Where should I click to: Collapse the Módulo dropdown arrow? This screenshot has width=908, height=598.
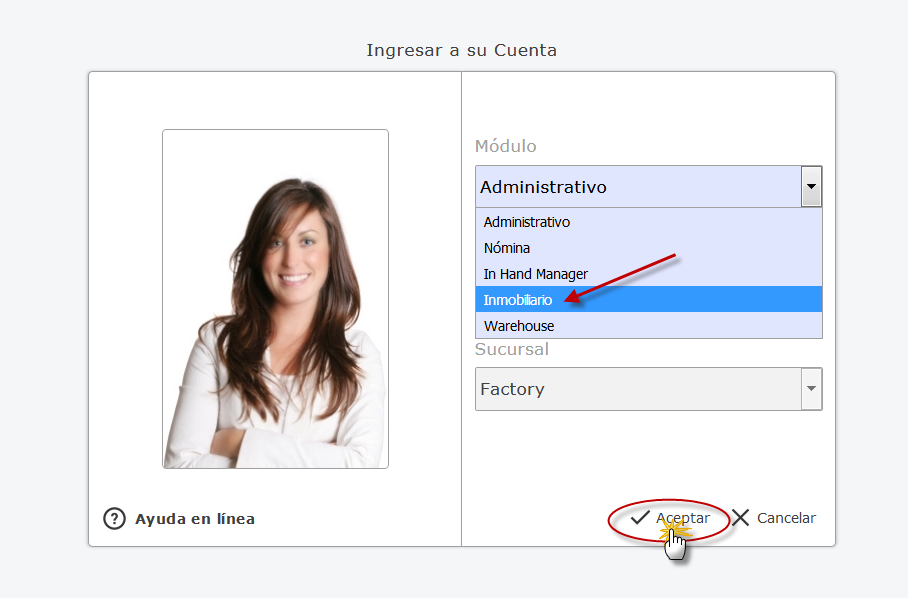811,186
